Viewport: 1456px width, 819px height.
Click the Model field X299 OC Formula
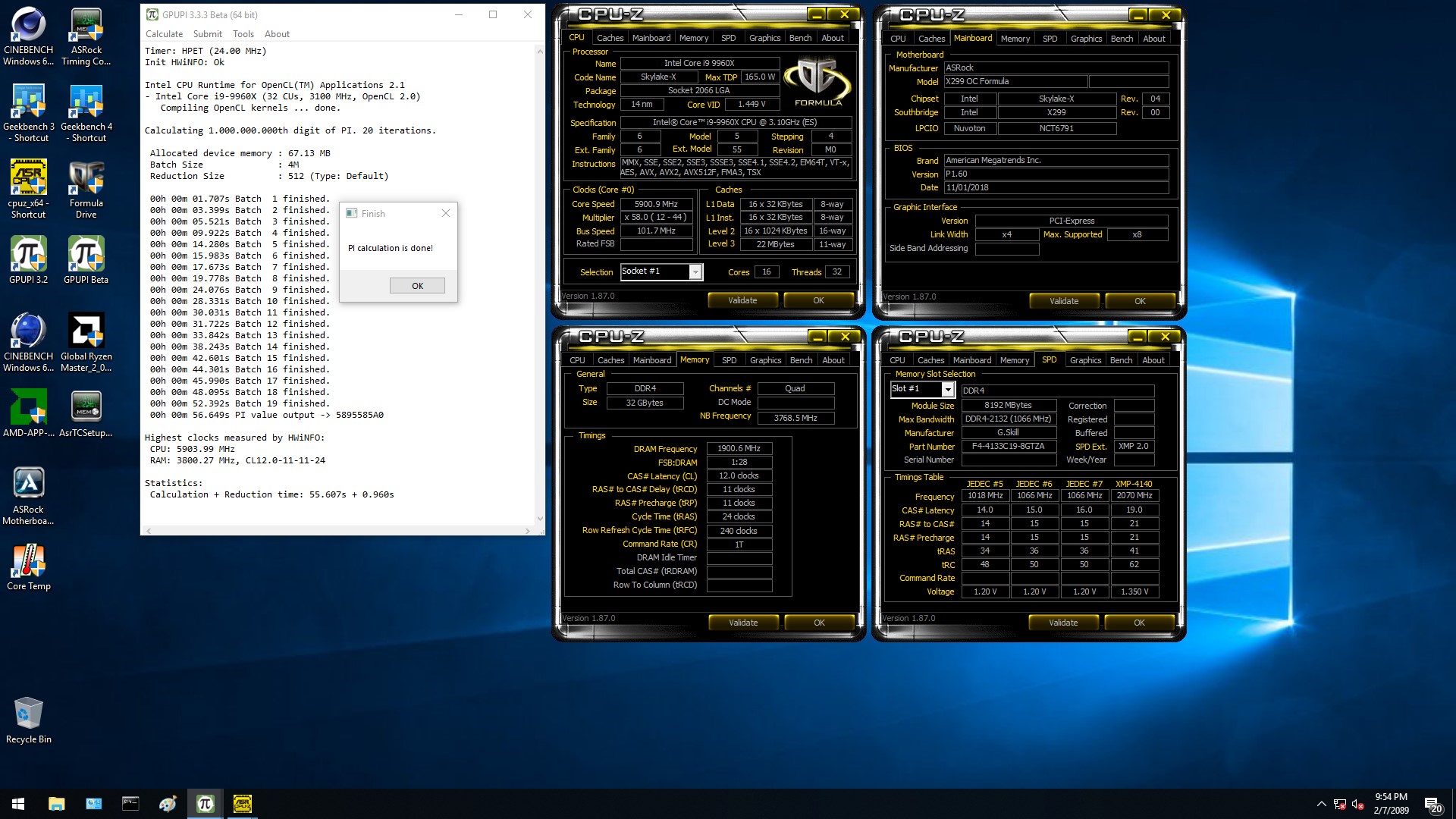[x=1015, y=81]
